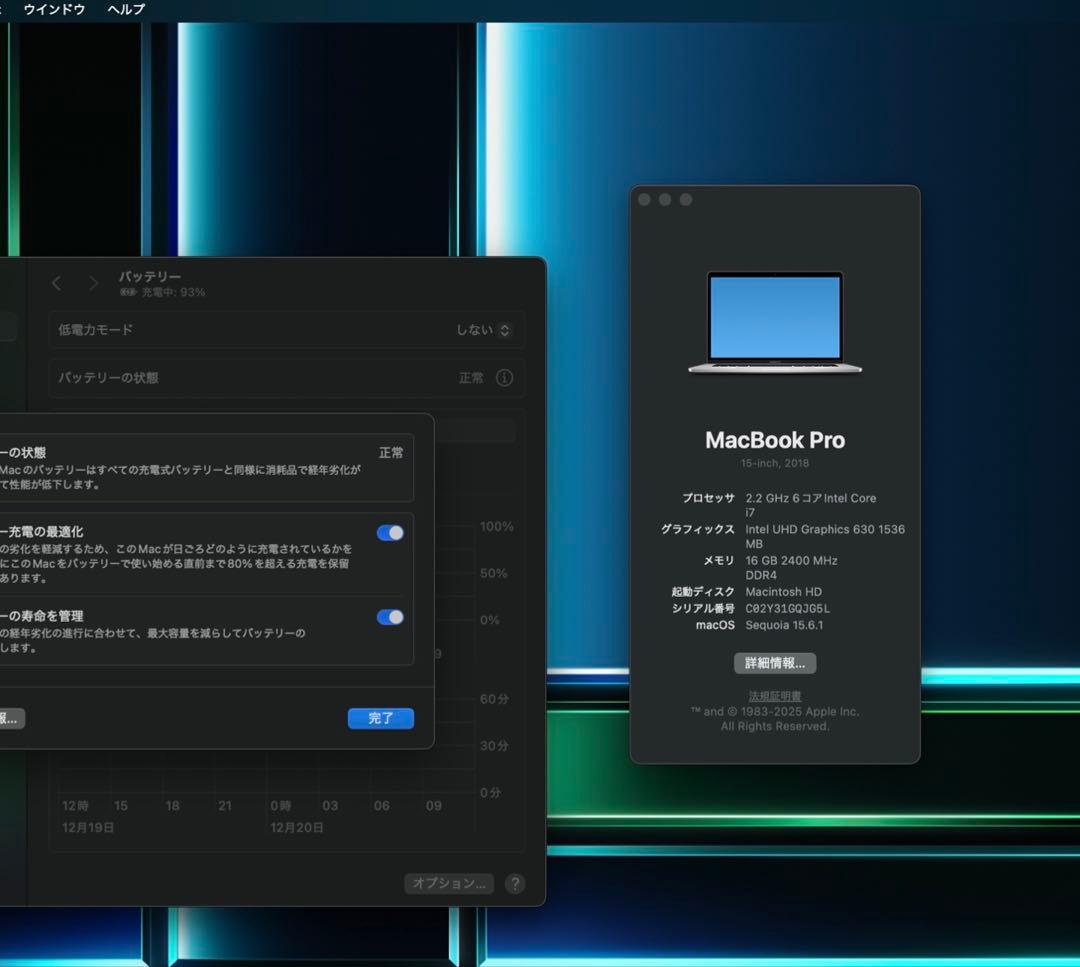
Task: Click the オプション button
Action: 449,883
